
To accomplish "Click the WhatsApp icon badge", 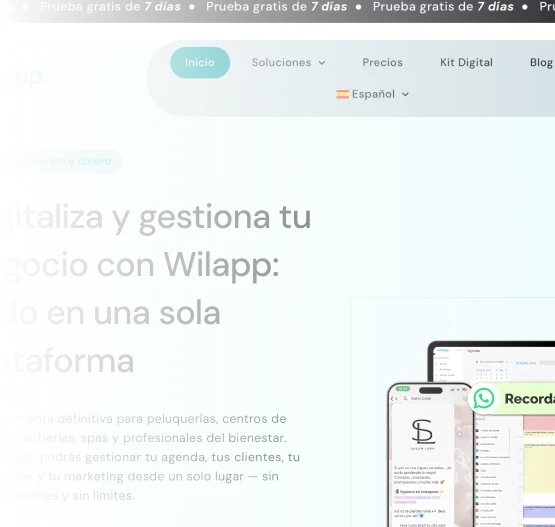I will pos(484,399).
